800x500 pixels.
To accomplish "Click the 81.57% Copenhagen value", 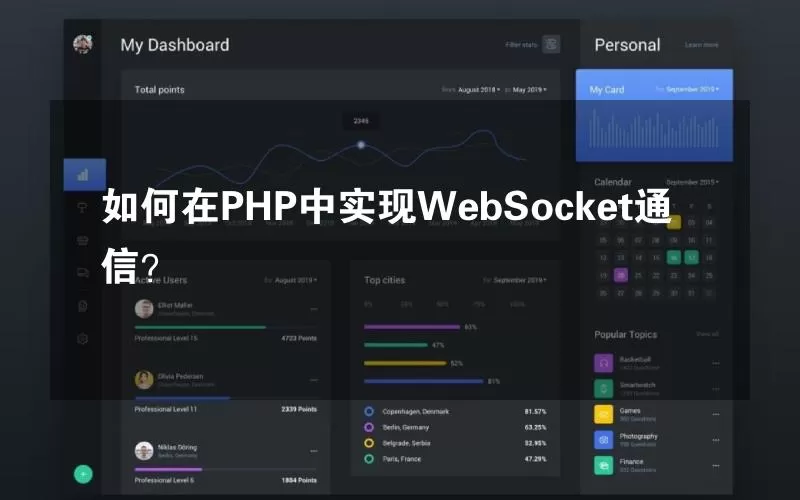I will (535, 411).
